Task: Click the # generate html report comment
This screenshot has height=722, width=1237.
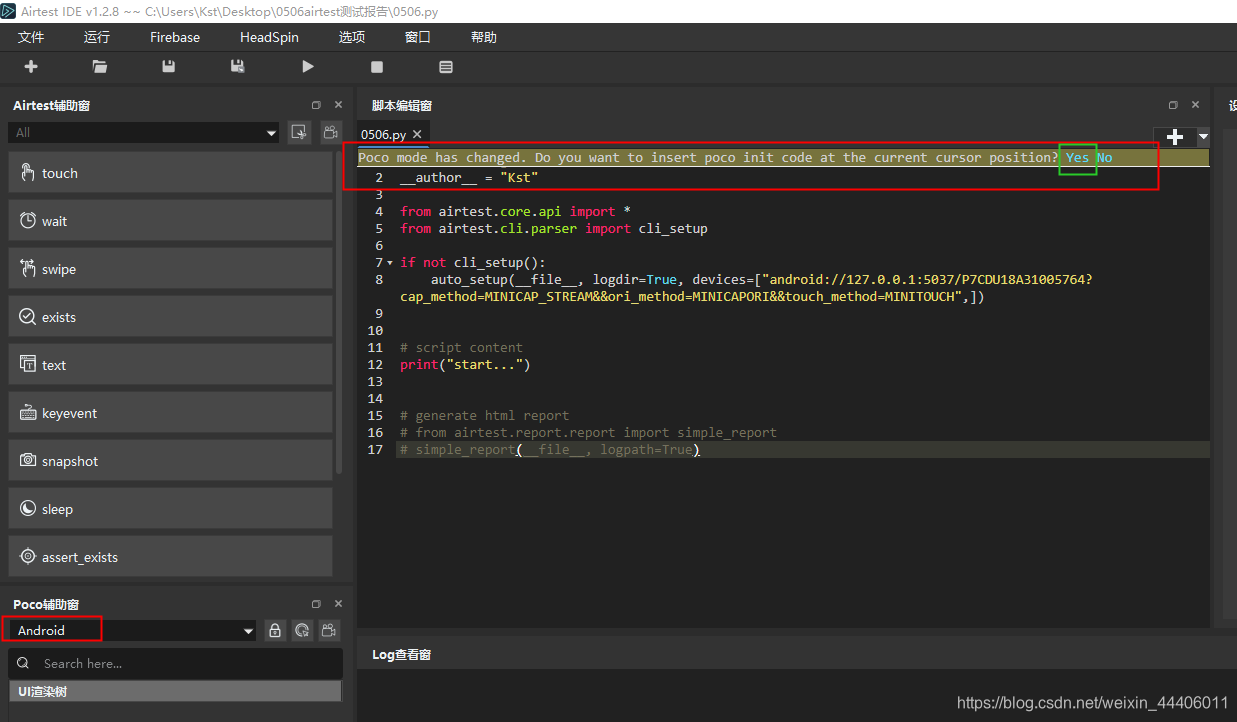Action: 484,416
